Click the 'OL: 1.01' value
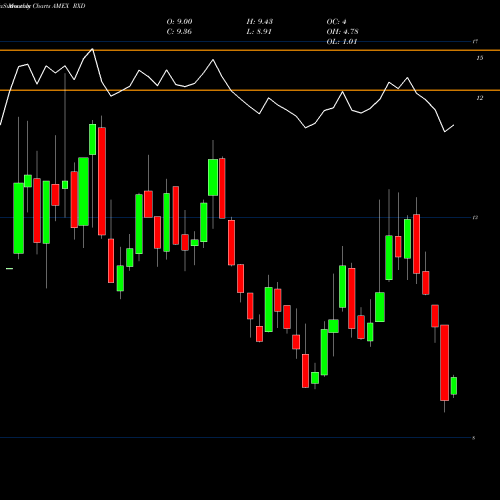Image resolution: width=500 pixels, height=500 pixels. [342, 42]
